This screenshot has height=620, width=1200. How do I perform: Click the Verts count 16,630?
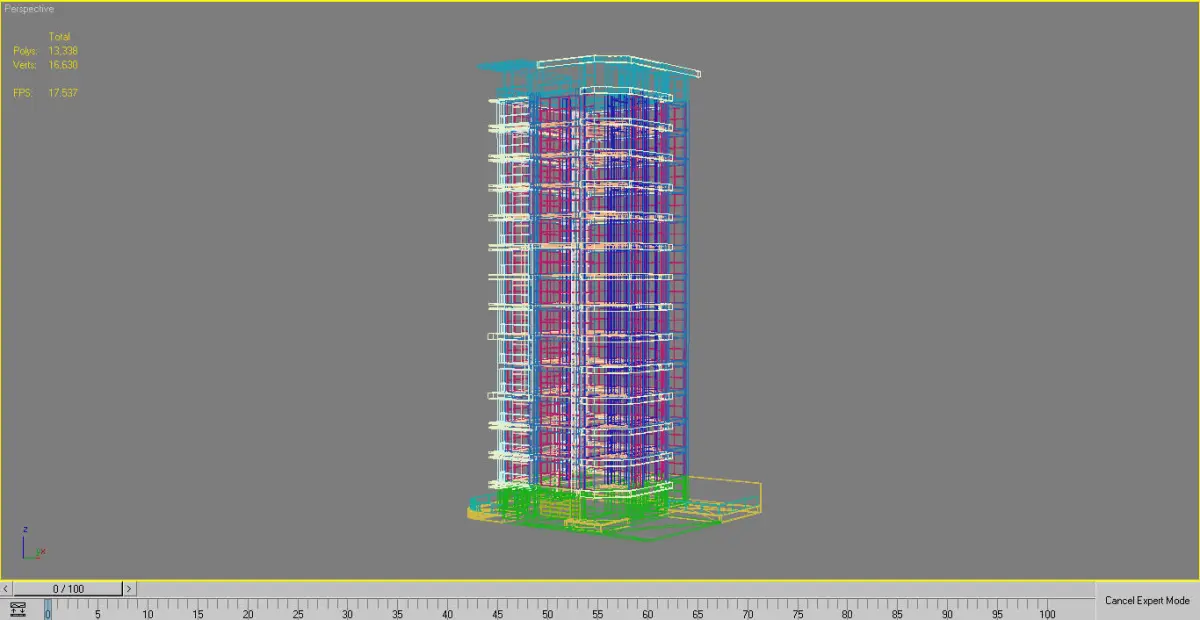pyautogui.click(x=63, y=65)
